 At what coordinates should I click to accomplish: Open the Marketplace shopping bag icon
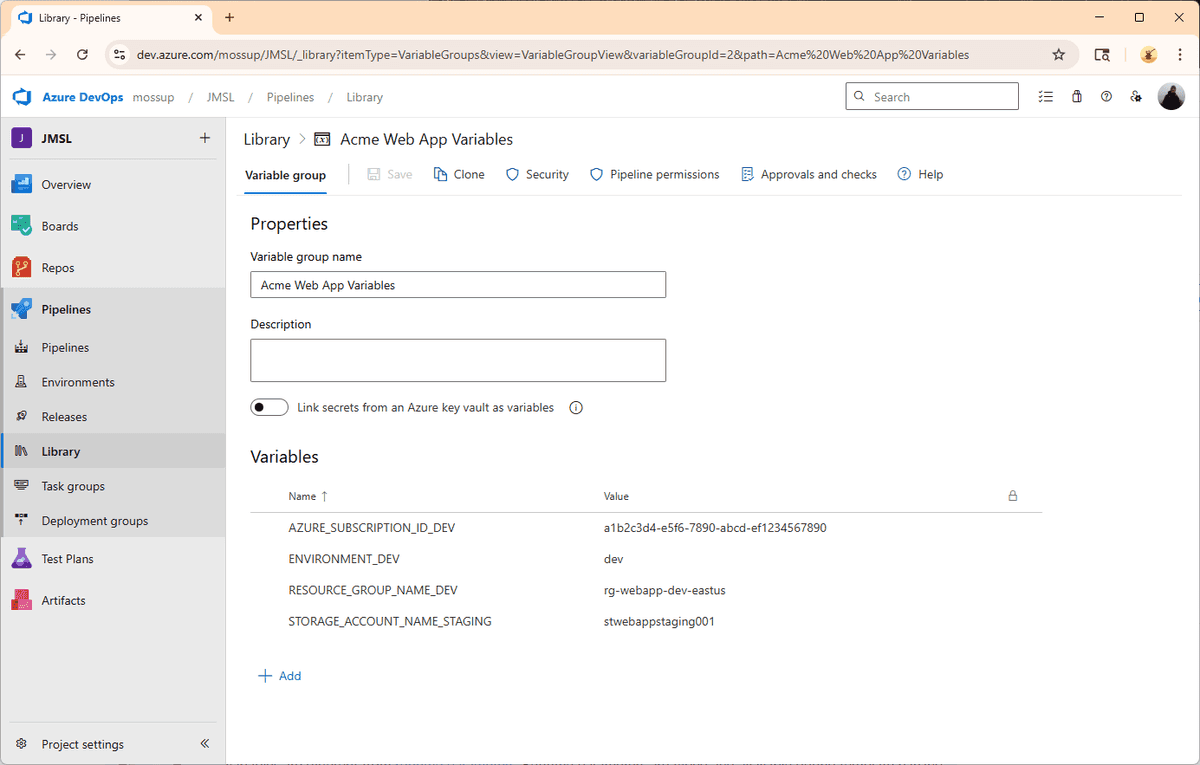tap(1076, 96)
